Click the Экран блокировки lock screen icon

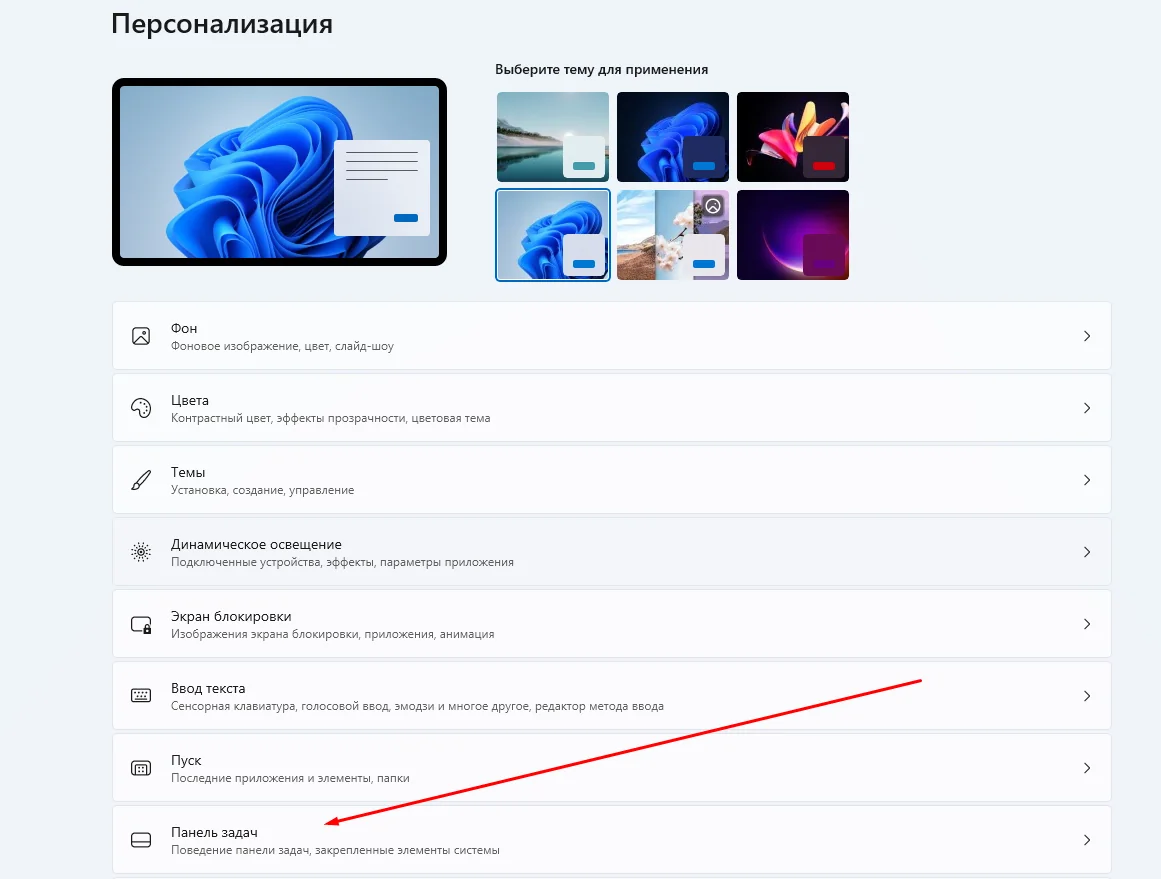point(141,624)
